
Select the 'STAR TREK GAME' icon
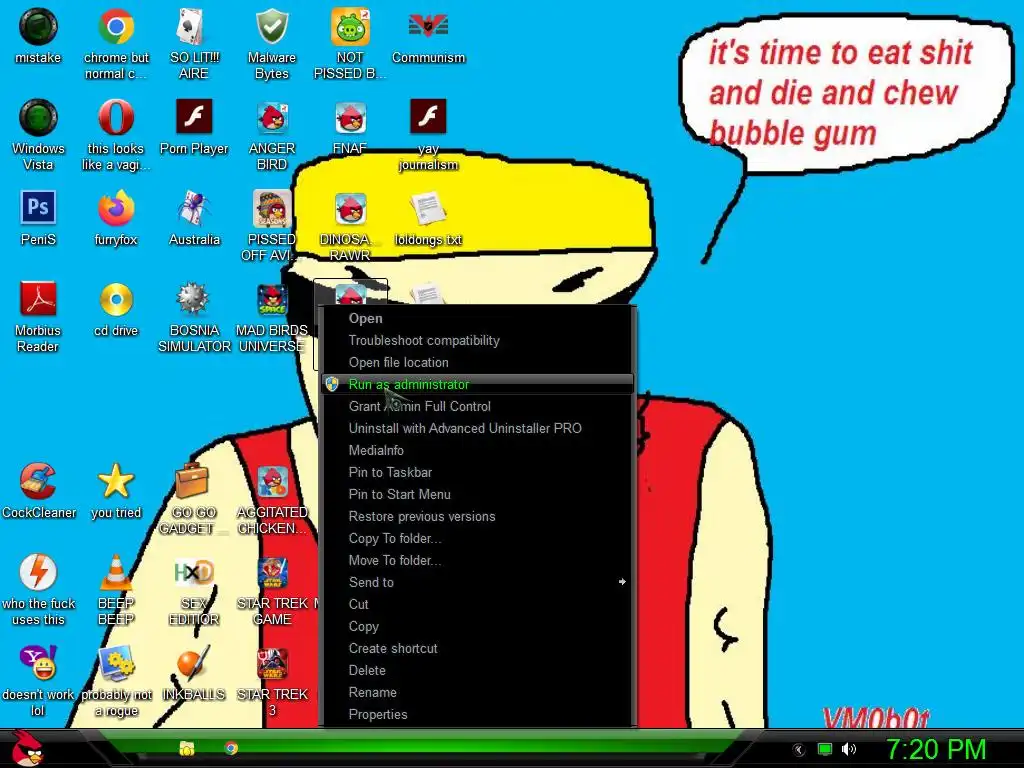pos(272,572)
